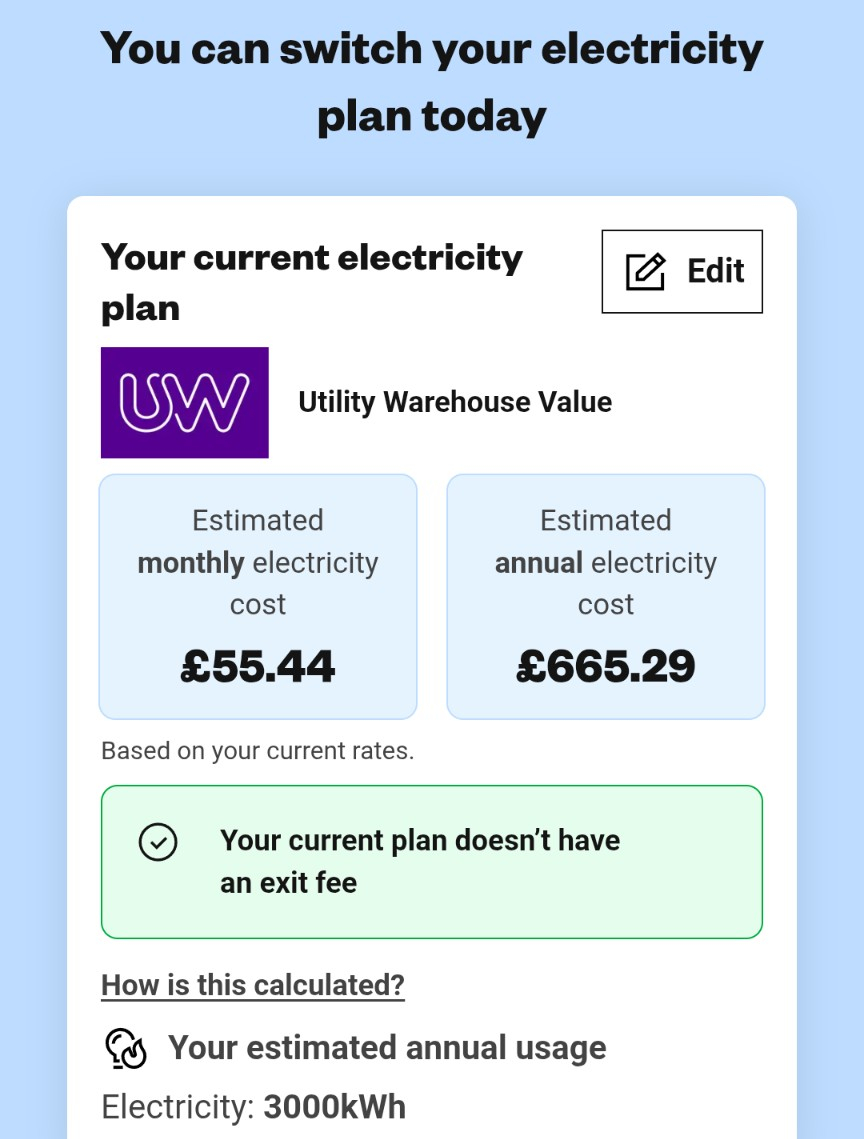Click the no exit fee message text
This screenshot has height=1139, width=864.
click(420, 861)
